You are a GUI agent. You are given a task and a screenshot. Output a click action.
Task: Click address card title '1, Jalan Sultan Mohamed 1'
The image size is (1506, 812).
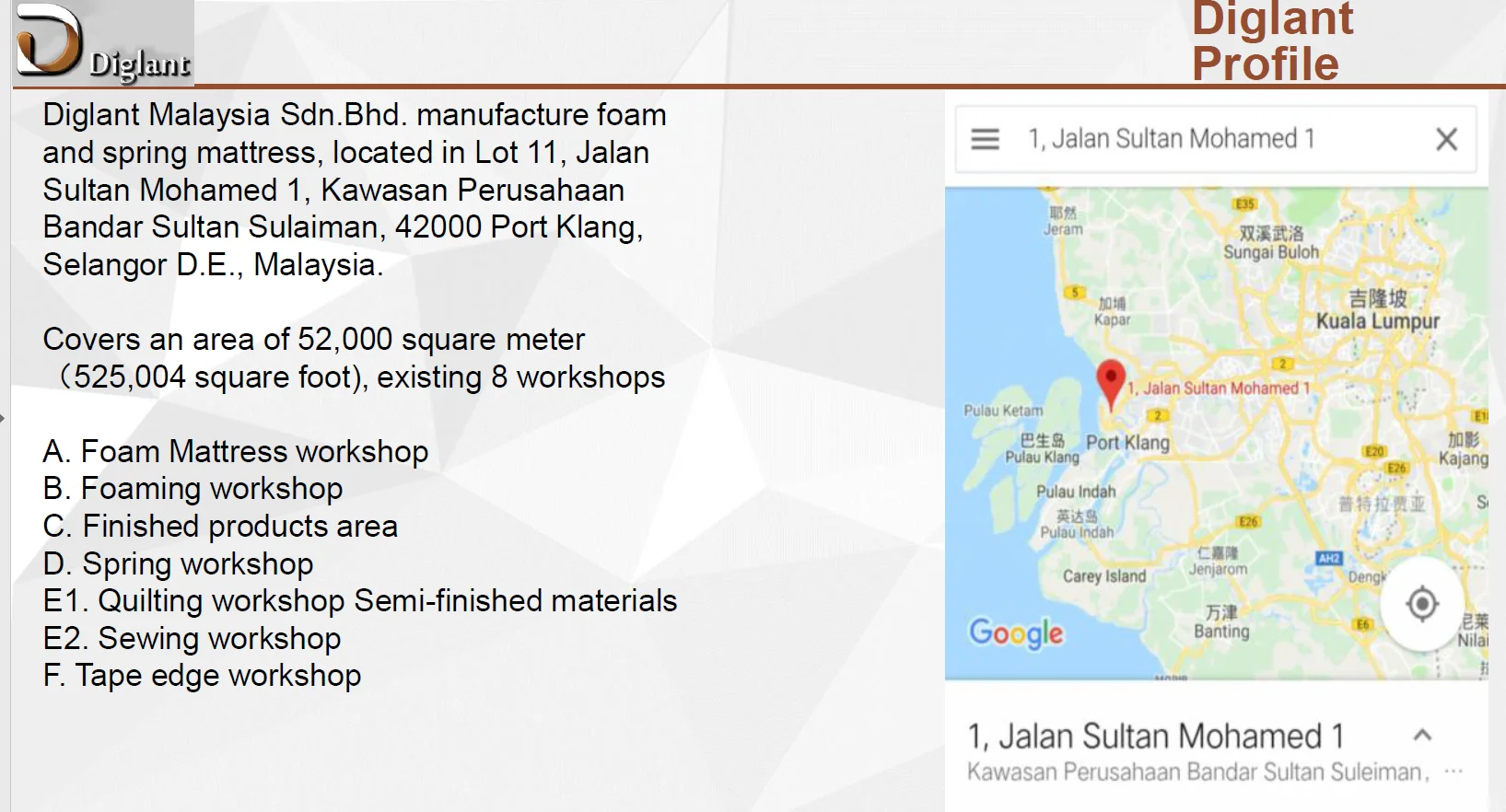pos(1155,737)
